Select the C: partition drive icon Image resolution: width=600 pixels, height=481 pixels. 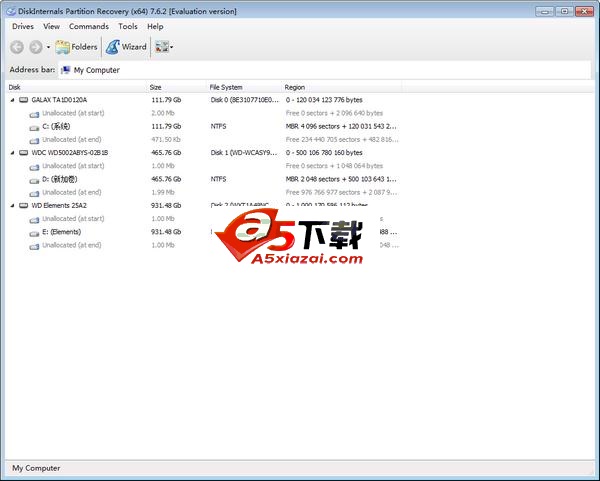click(34, 127)
